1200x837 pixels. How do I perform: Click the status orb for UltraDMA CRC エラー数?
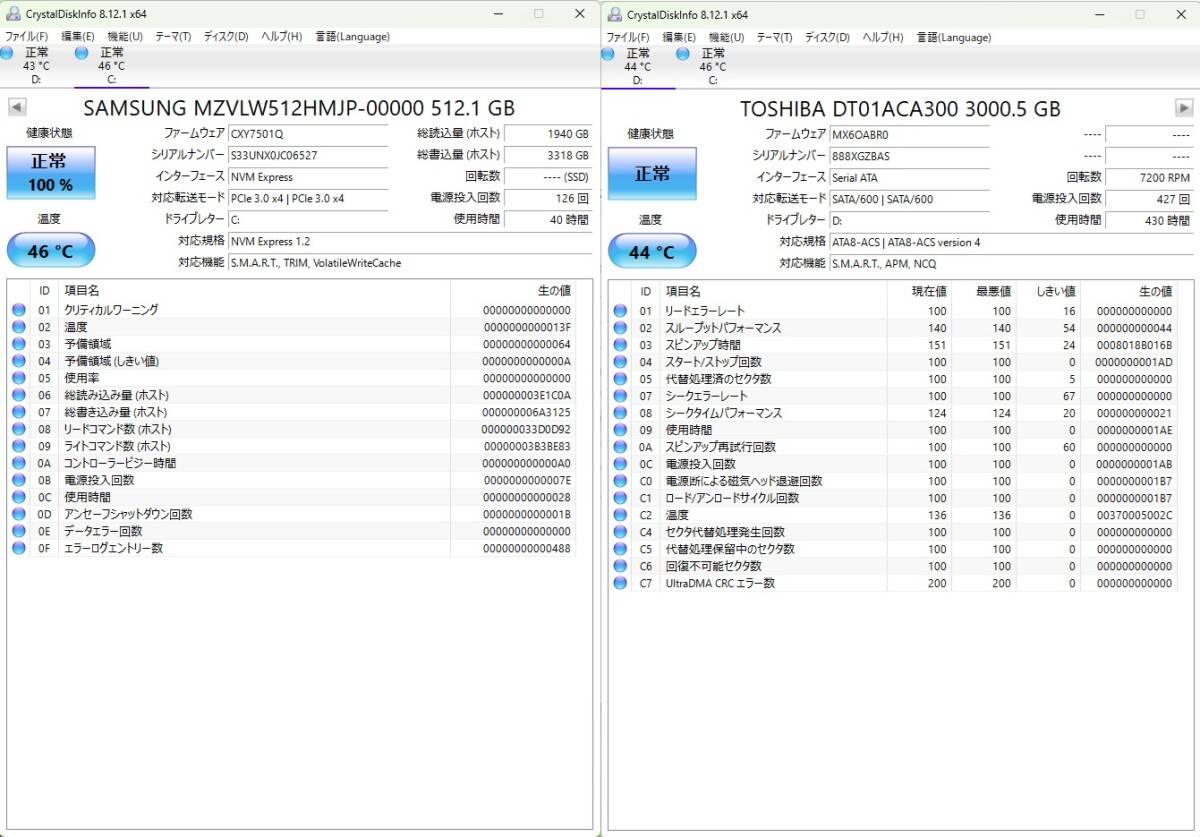coord(620,583)
